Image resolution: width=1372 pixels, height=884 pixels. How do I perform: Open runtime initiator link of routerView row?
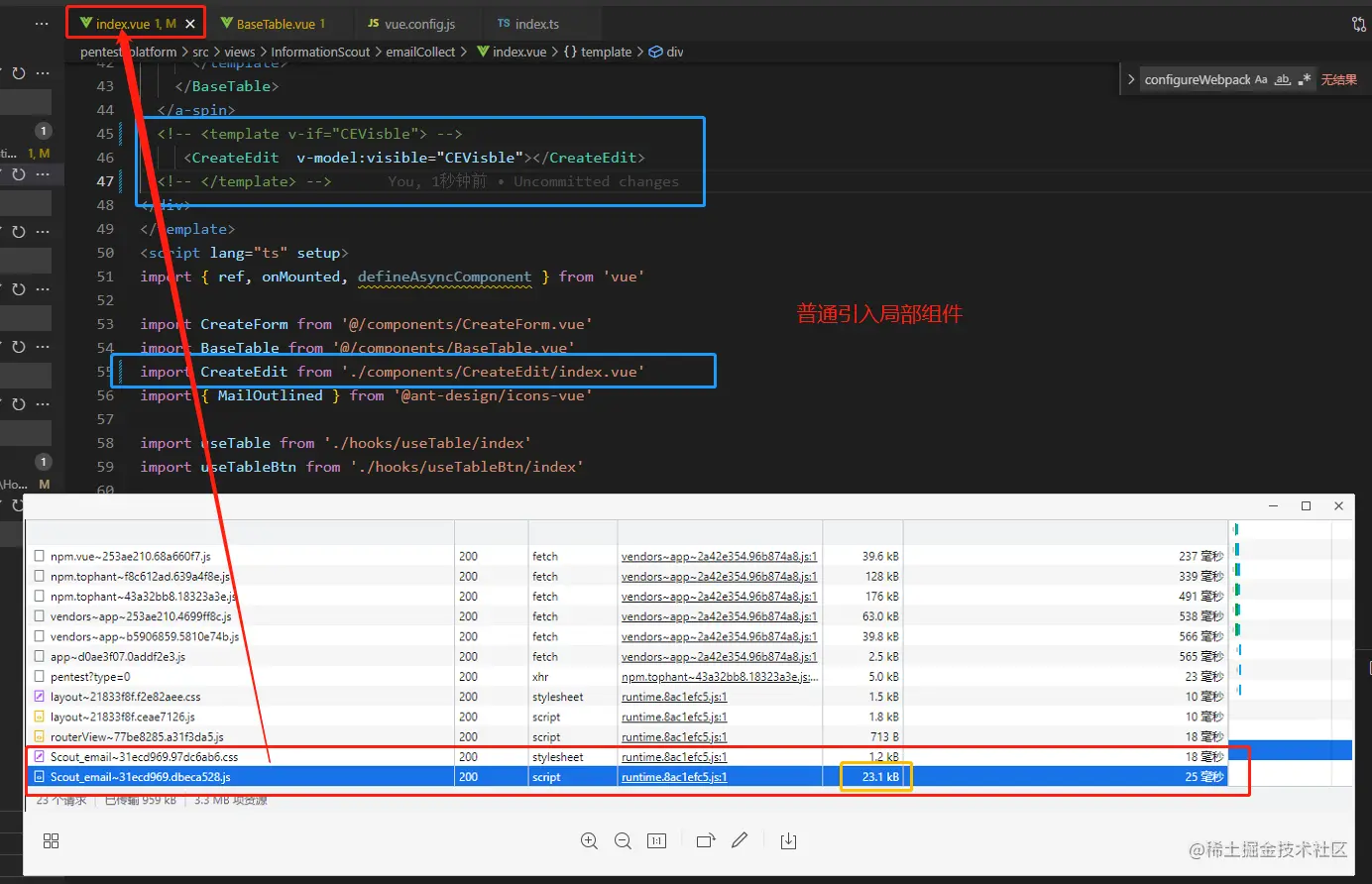coord(674,736)
